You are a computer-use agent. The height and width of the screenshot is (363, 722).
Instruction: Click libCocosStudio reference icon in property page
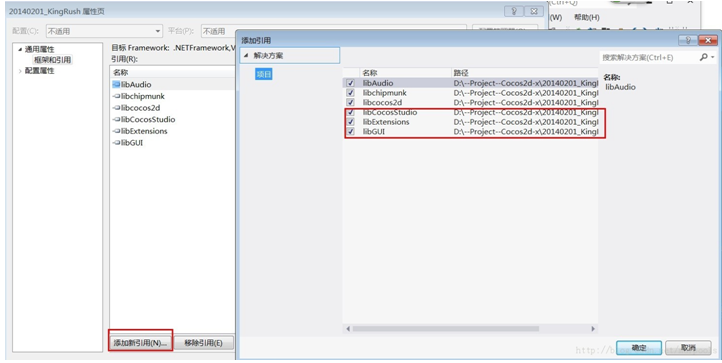pos(116,119)
